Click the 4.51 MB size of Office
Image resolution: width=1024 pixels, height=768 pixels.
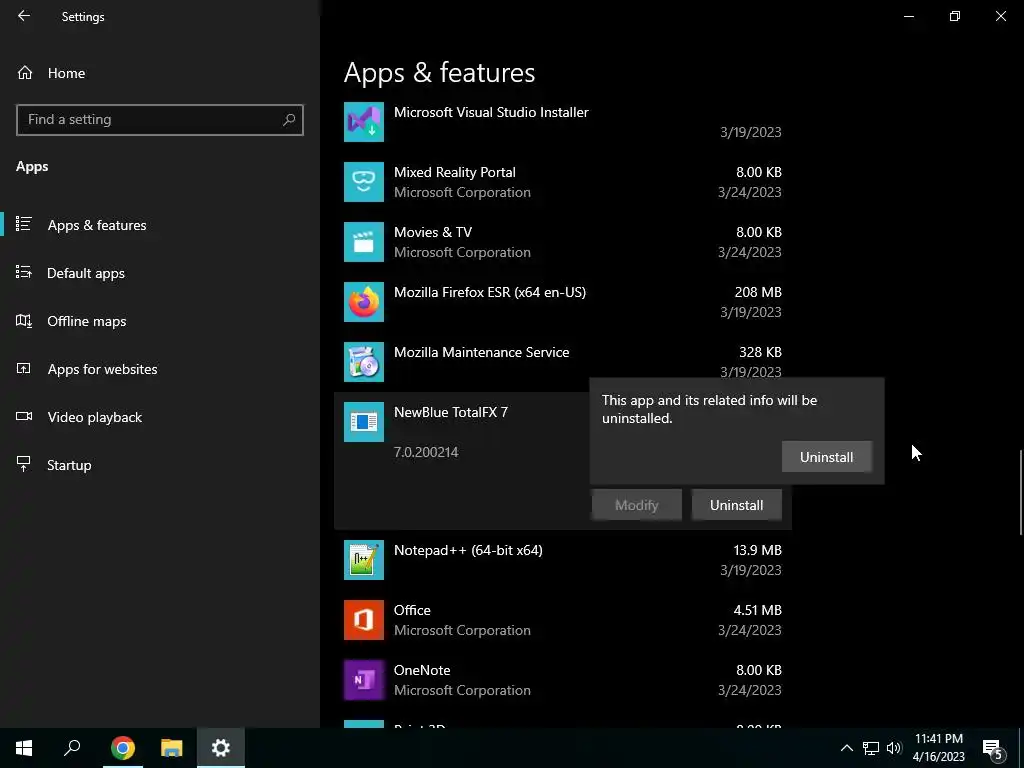tap(758, 610)
